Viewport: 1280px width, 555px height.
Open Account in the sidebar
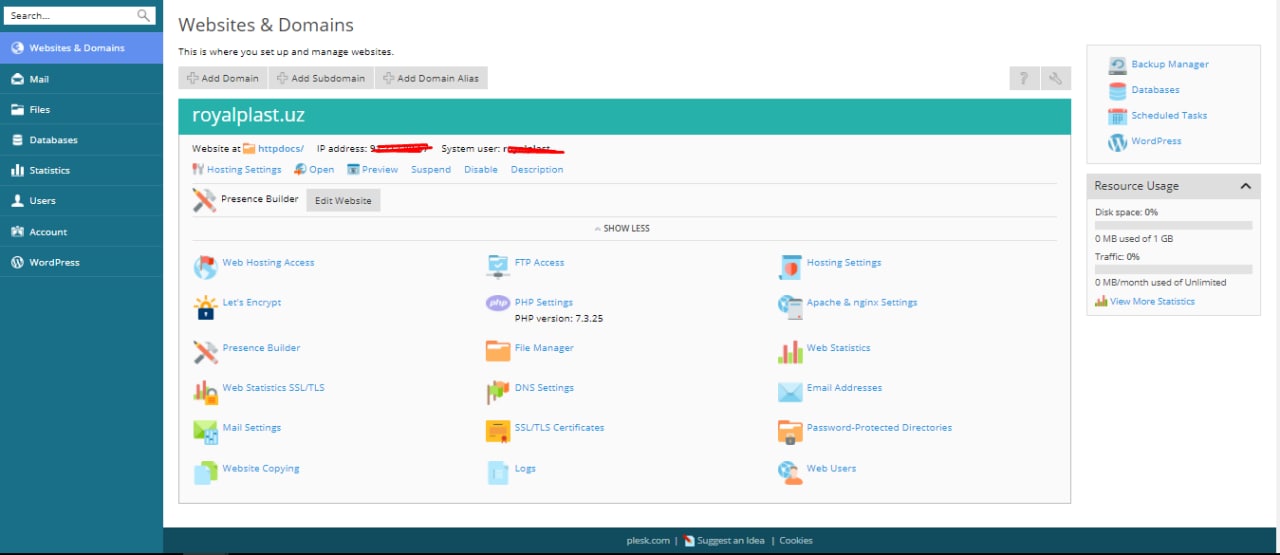(81, 231)
